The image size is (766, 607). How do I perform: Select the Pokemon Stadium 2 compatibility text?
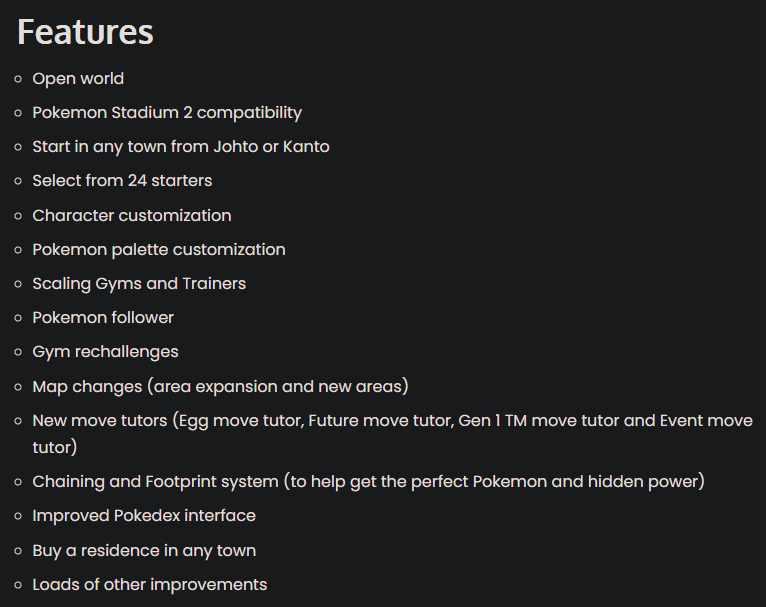[167, 113]
